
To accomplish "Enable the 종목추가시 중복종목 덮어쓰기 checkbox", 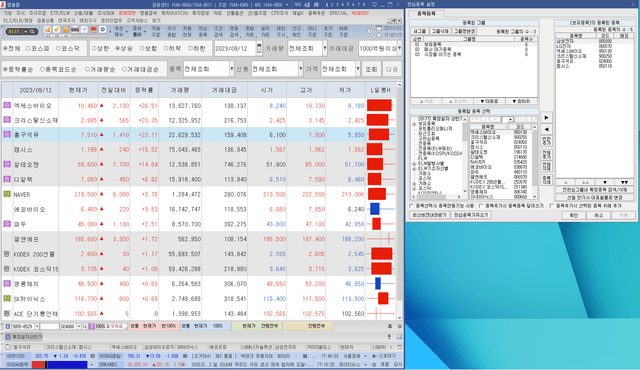I will click(x=481, y=206).
